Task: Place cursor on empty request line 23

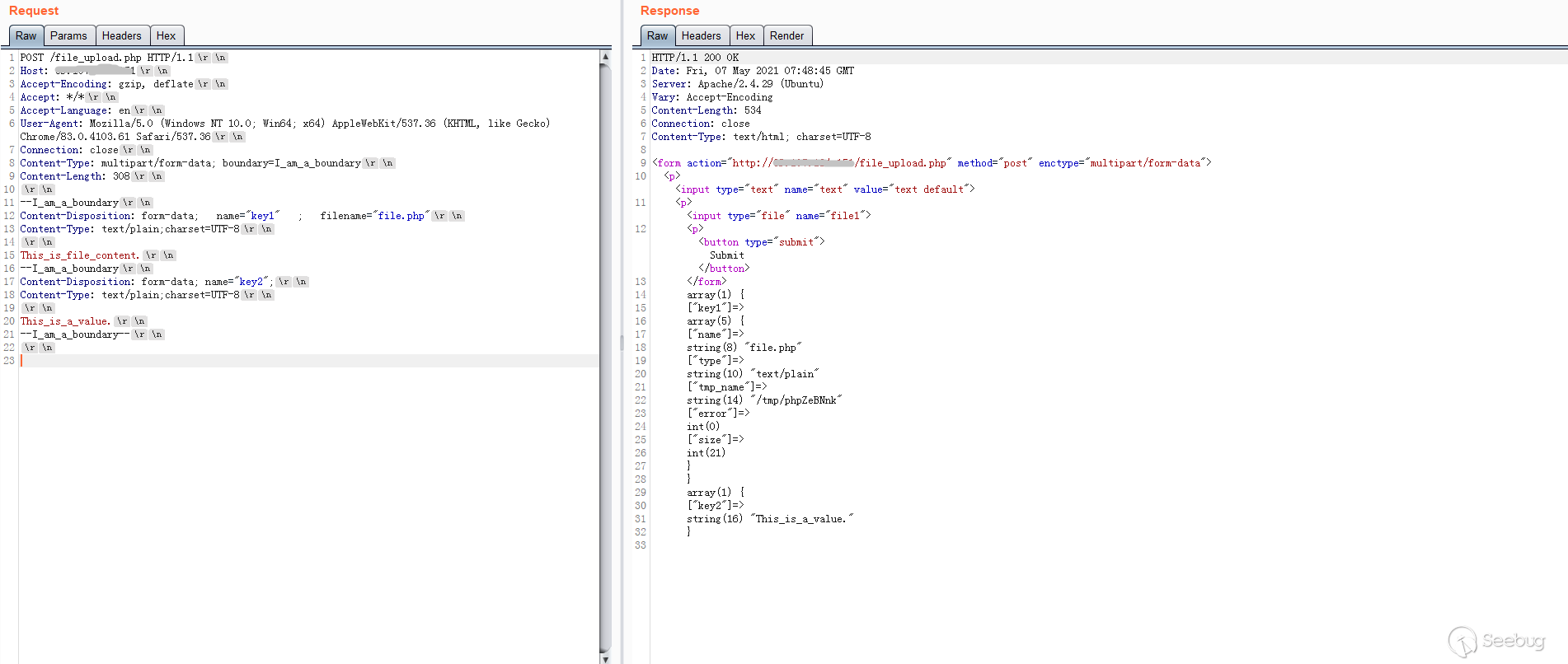Action: pos(247,361)
